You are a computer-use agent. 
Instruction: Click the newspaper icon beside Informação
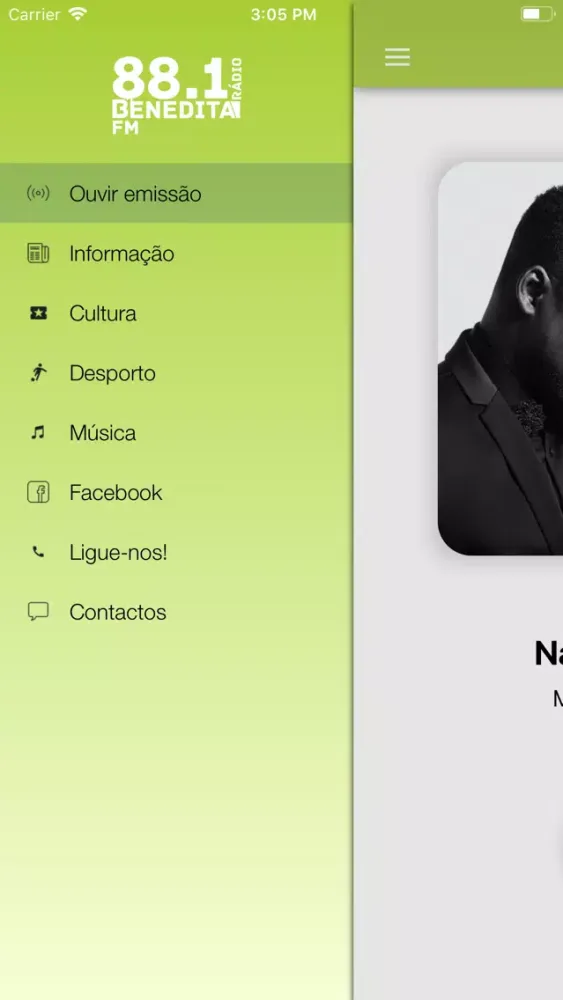coord(38,253)
